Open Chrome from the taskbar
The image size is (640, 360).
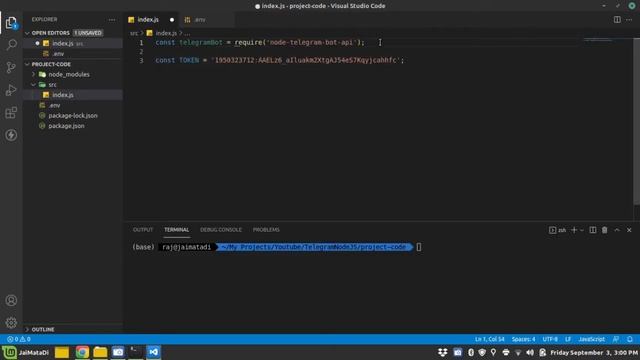click(x=82, y=352)
